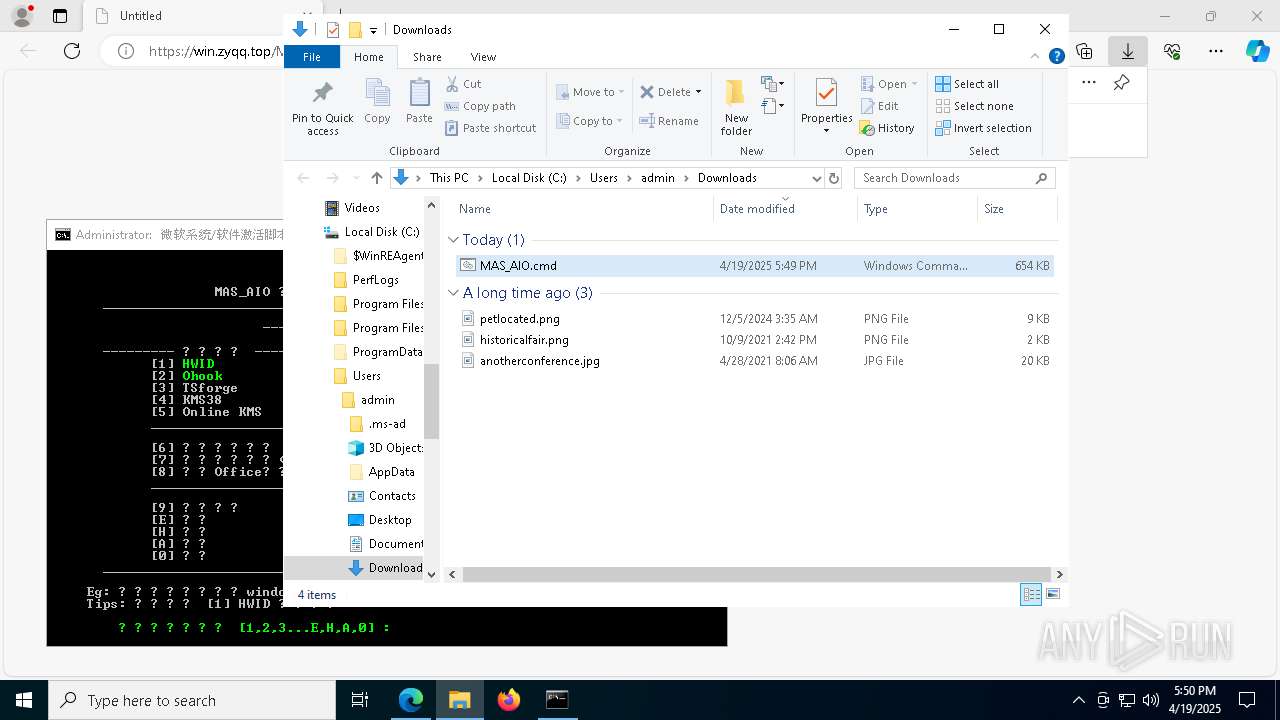Open Customize Quick Access Toolbar dropdown
Screen dimensions: 1280x720
coord(373,30)
